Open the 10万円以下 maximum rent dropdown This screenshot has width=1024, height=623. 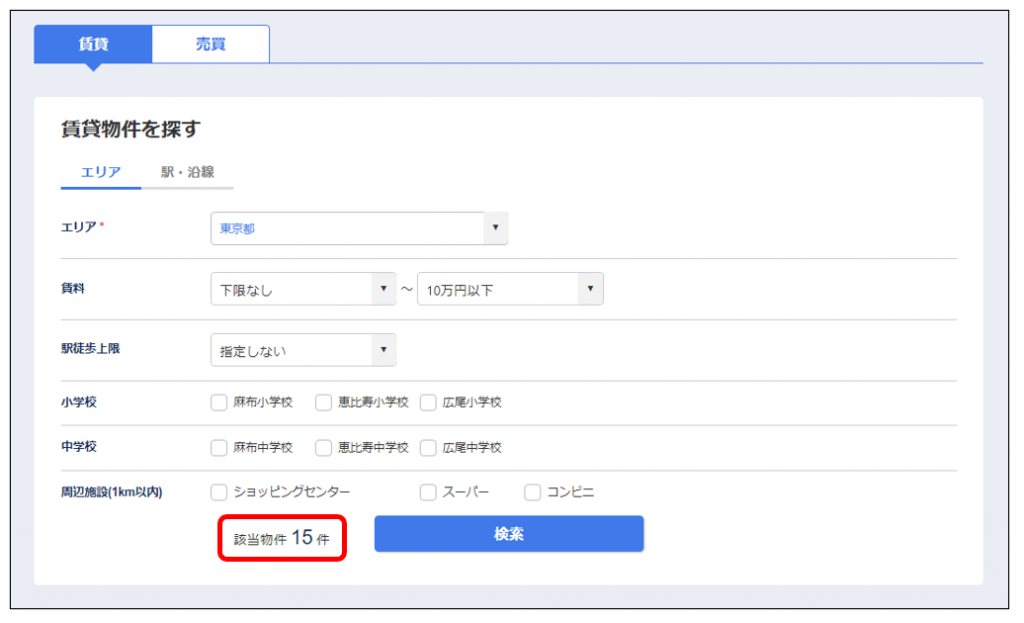(x=510, y=290)
